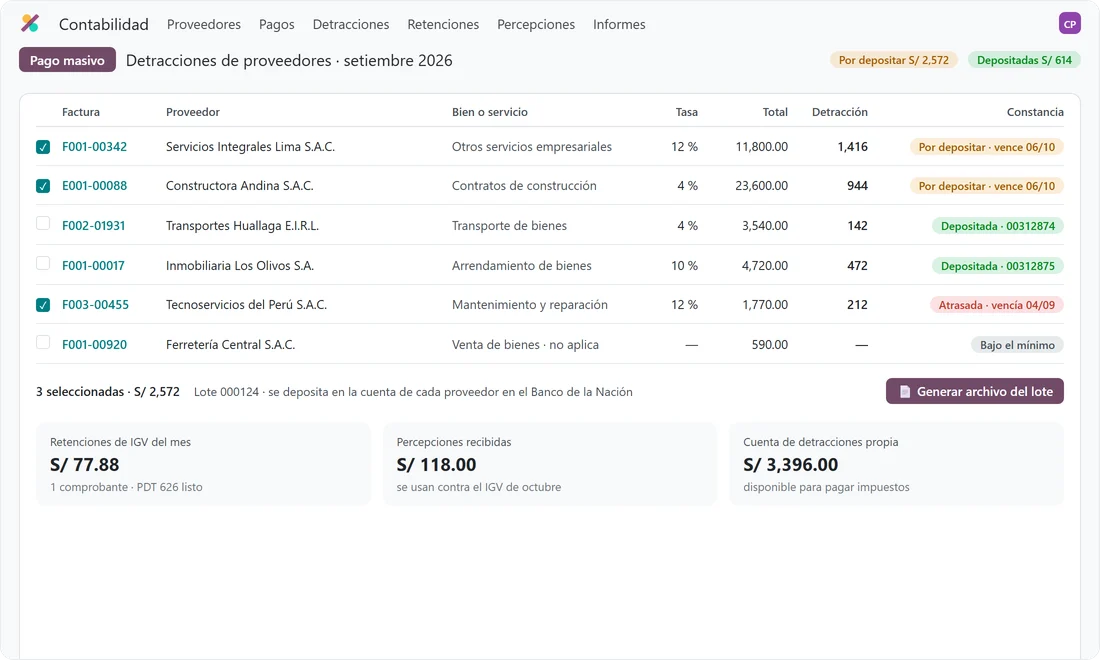The height and width of the screenshot is (660, 1100).
Task: Open invoice link E001-00088
Action: click(x=95, y=186)
